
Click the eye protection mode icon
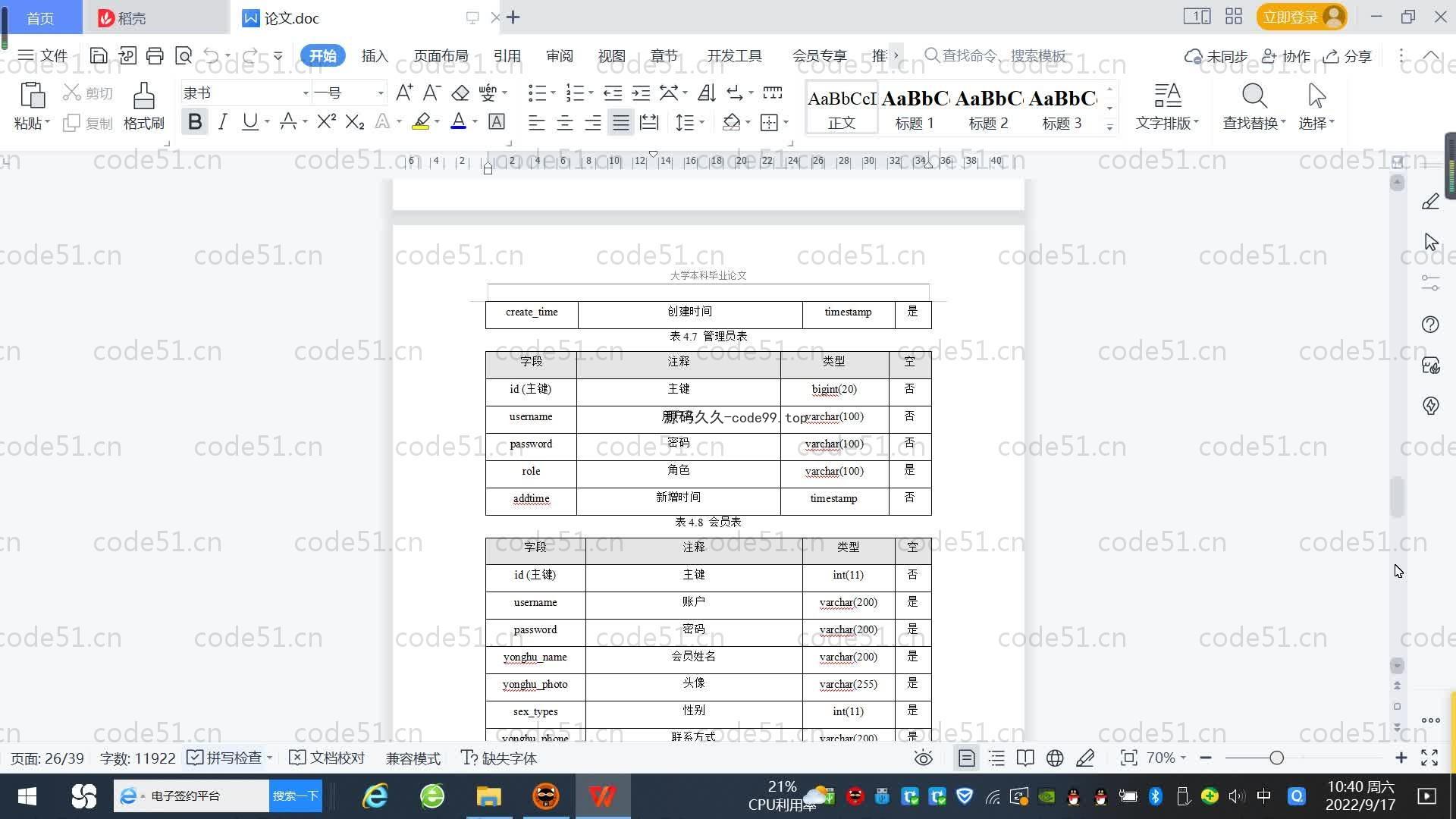click(x=923, y=758)
